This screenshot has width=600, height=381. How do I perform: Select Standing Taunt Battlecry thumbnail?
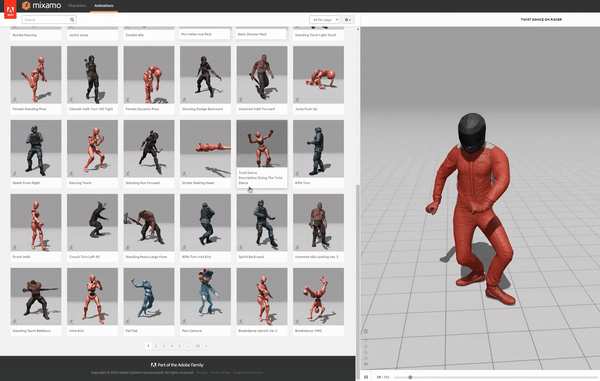pos(36,296)
